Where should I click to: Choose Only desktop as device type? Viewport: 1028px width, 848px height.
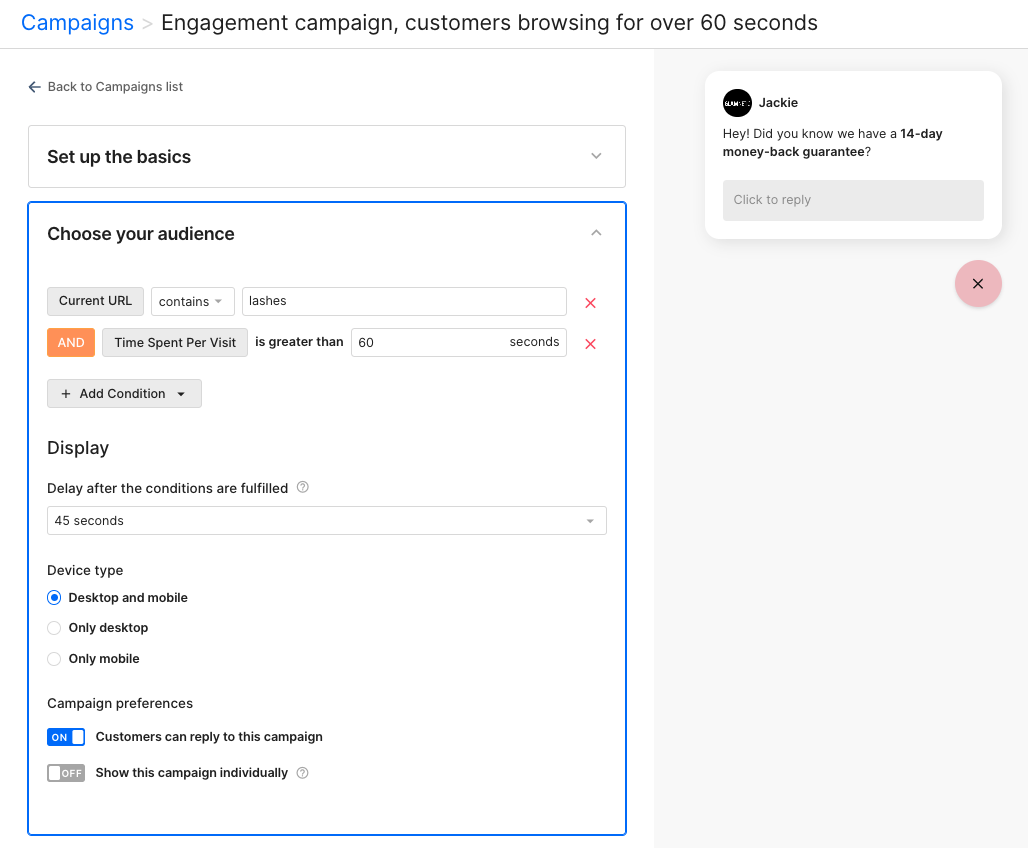pyautogui.click(x=53, y=628)
